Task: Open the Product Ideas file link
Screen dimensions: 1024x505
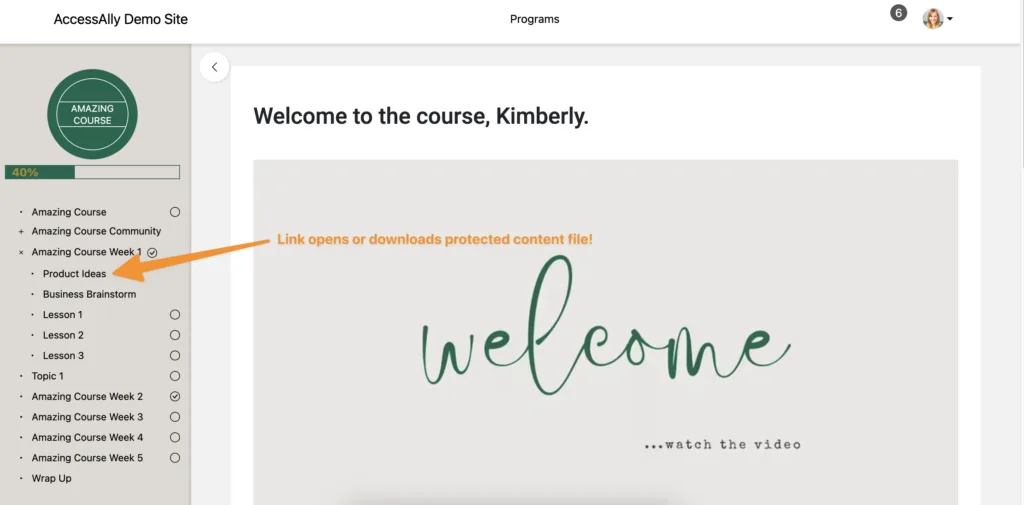Action: [74, 274]
